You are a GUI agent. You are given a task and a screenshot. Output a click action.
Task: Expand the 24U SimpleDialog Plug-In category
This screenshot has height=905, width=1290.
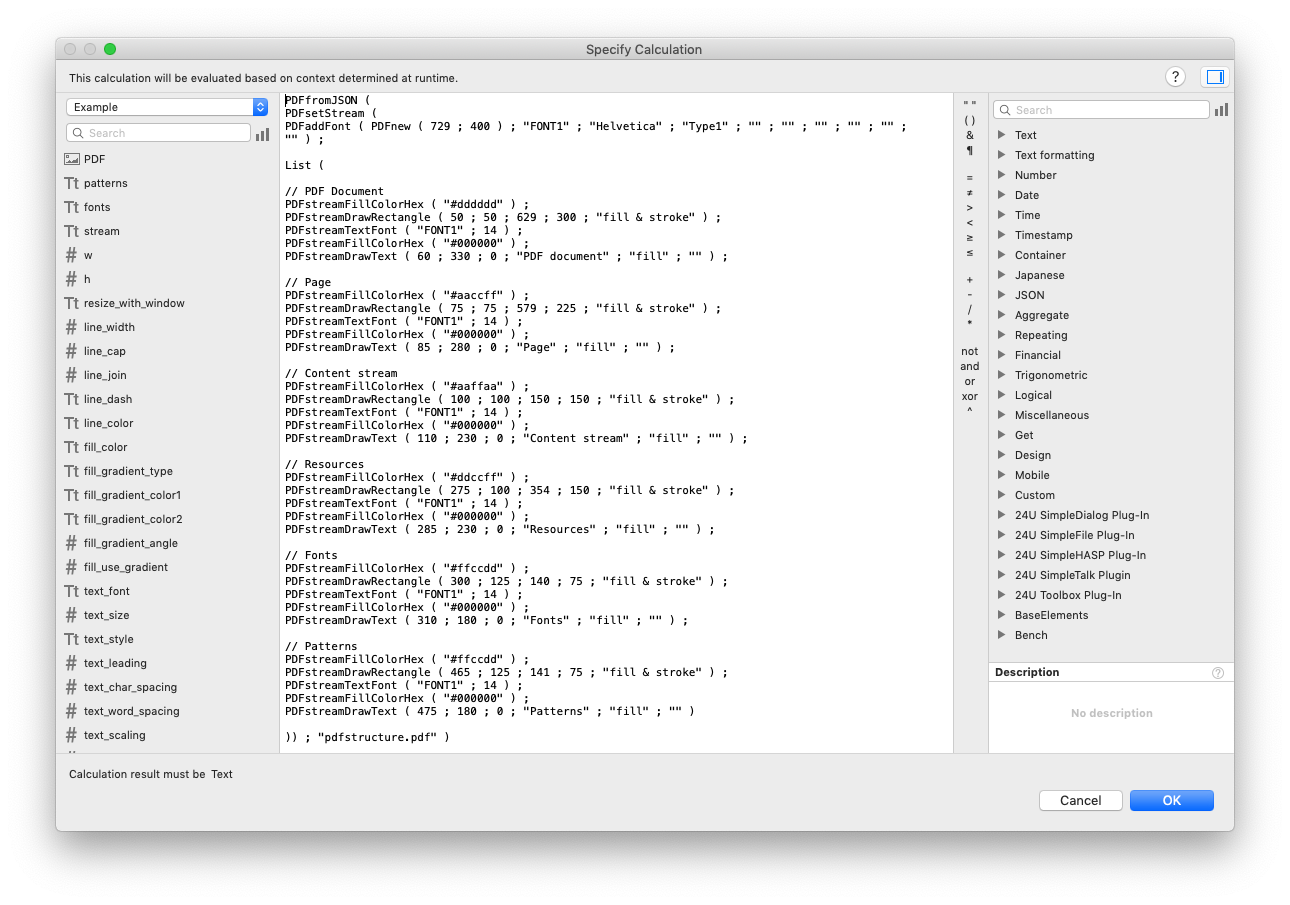1002,515
